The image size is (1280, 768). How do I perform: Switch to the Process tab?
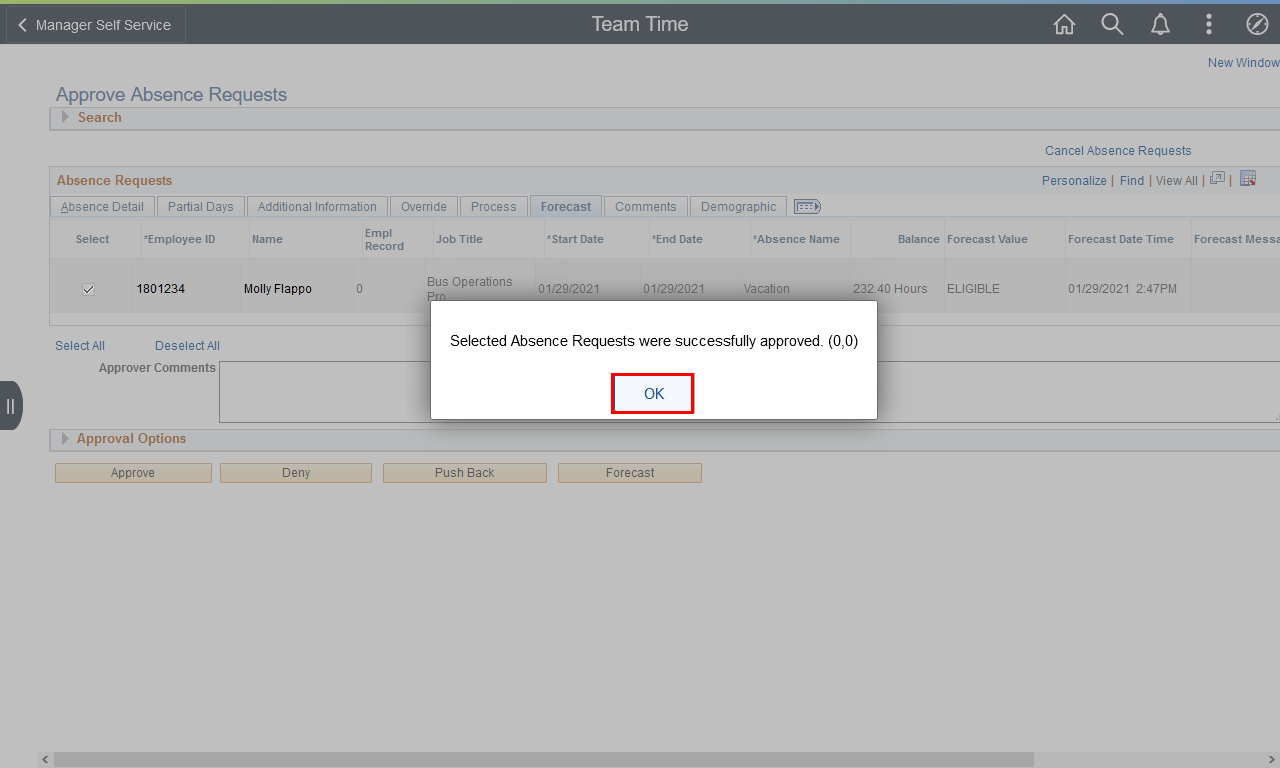(493, 207)
